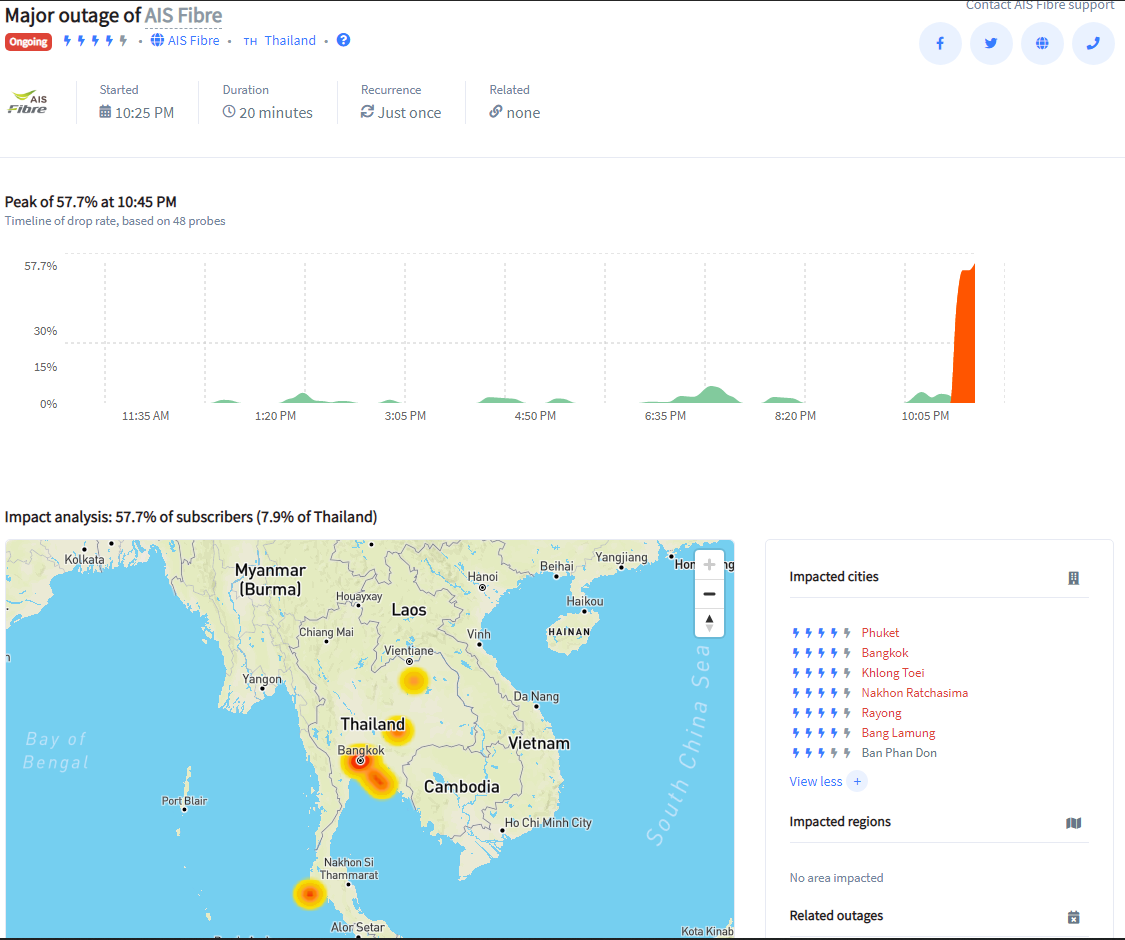This screenshot has width=1125, height=940.
Task: Click the 8:20 PM timeline label
Action: coord(795,416)
